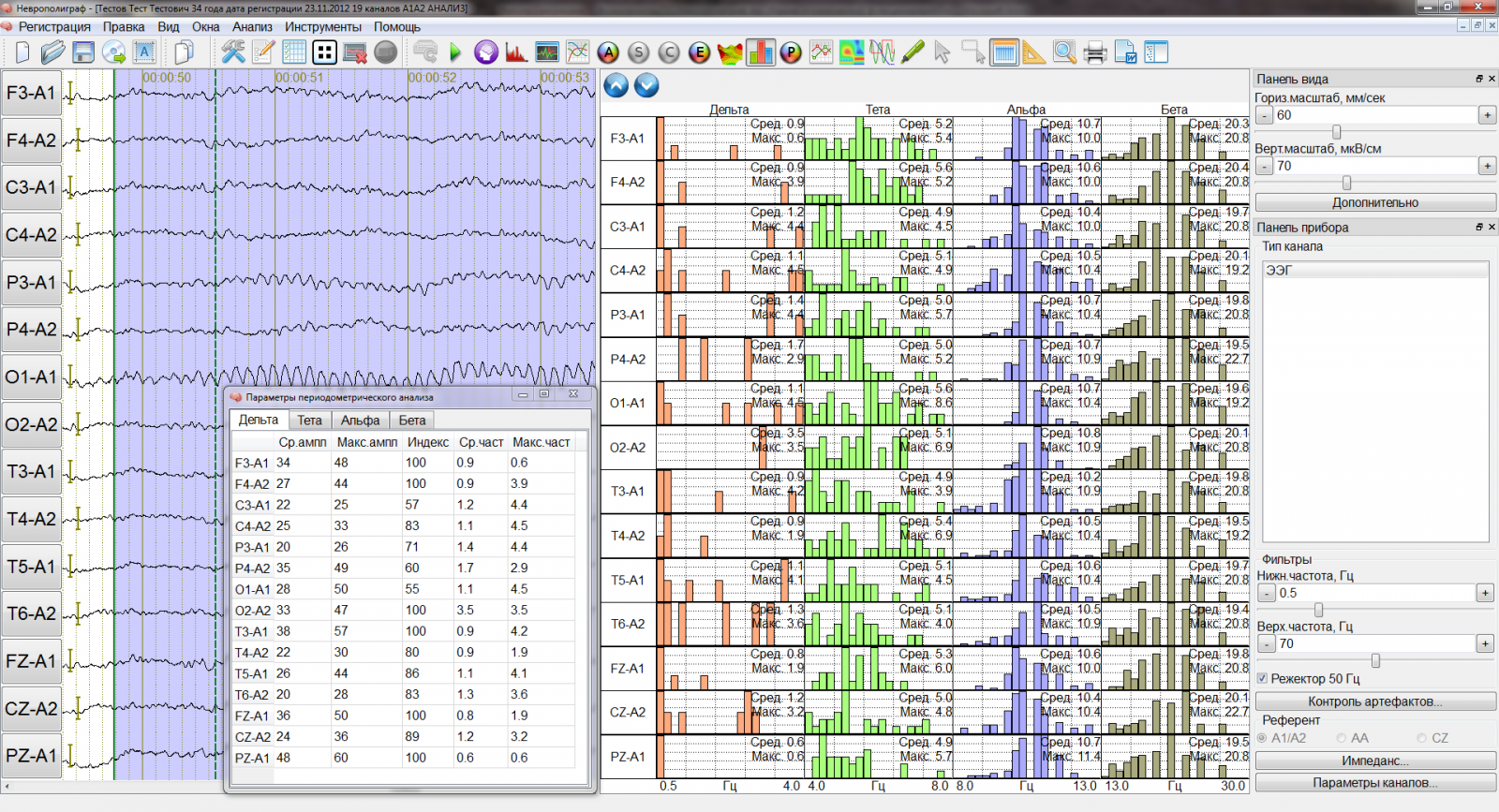The height and width of the screenshot is (812, 1499).
Task: Select the magnifier zoom tool
Action: click(1064, 52)
